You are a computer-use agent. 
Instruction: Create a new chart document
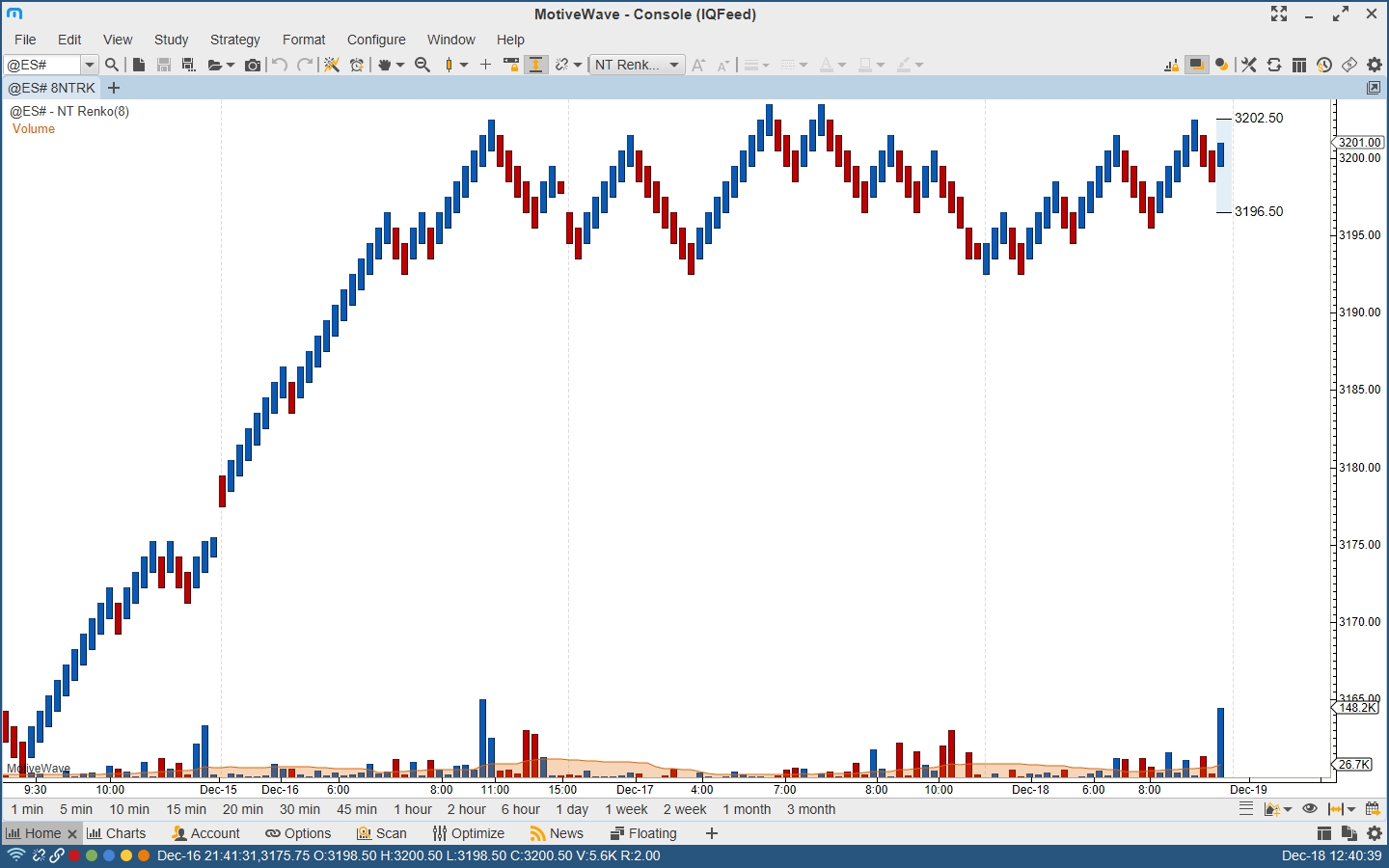[x=139, y=65]
